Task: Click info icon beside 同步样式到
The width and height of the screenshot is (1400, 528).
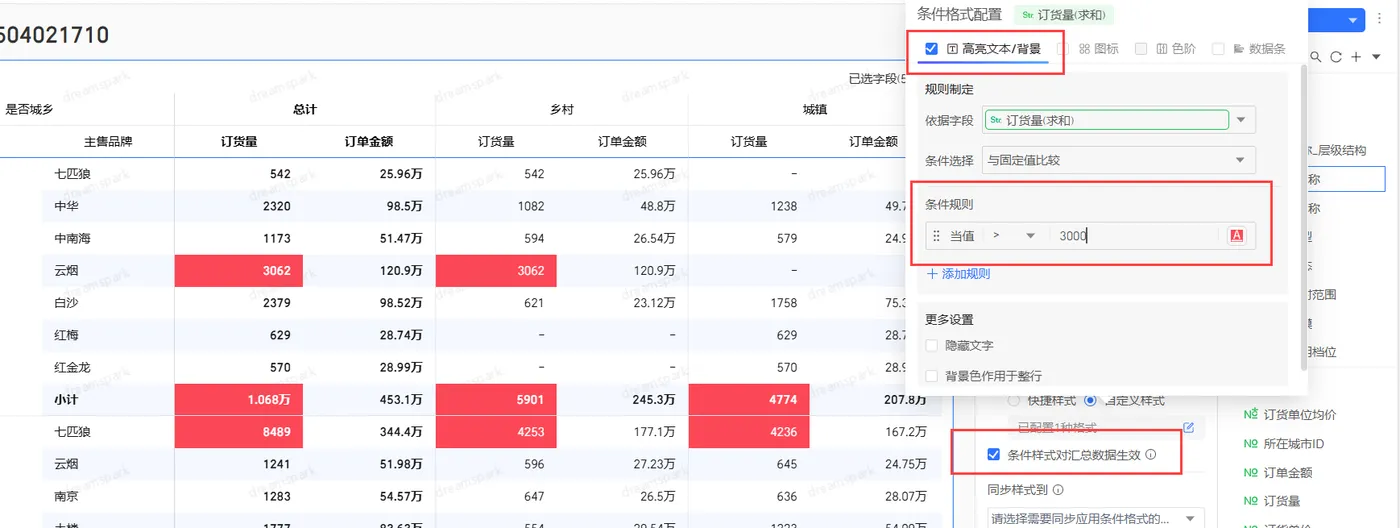Action: pyautogui.click(x=1058, y=490)
